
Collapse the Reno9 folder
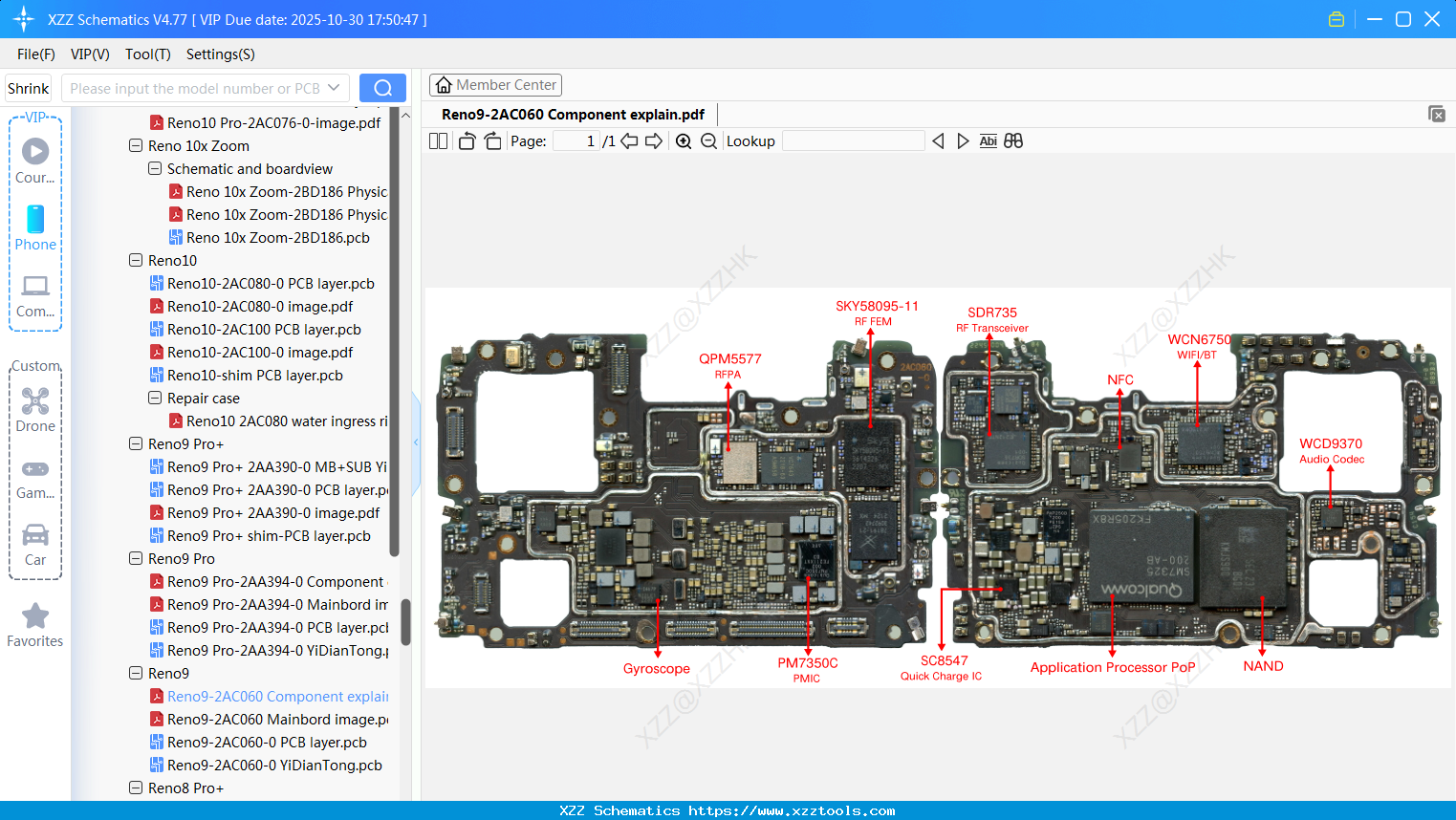pos(136,674)
